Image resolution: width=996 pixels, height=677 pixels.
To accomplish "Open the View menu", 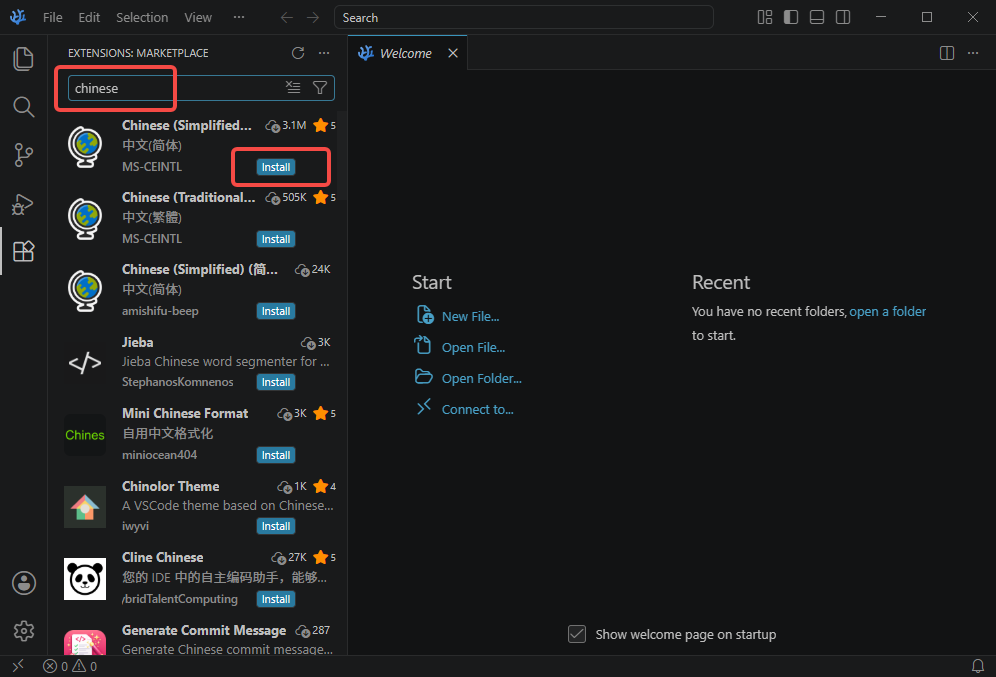I will tap(198, 18).
